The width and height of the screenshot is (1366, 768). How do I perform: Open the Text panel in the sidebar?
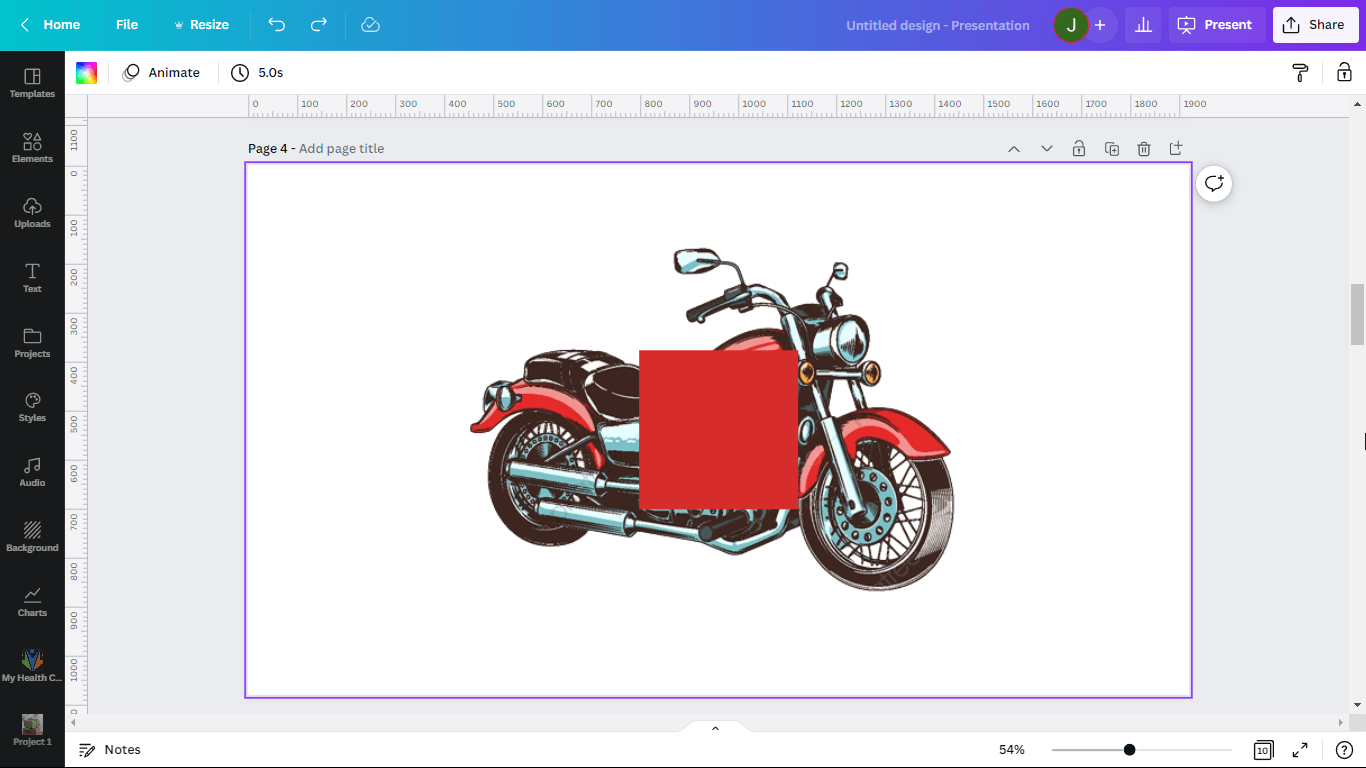[32, 276]
